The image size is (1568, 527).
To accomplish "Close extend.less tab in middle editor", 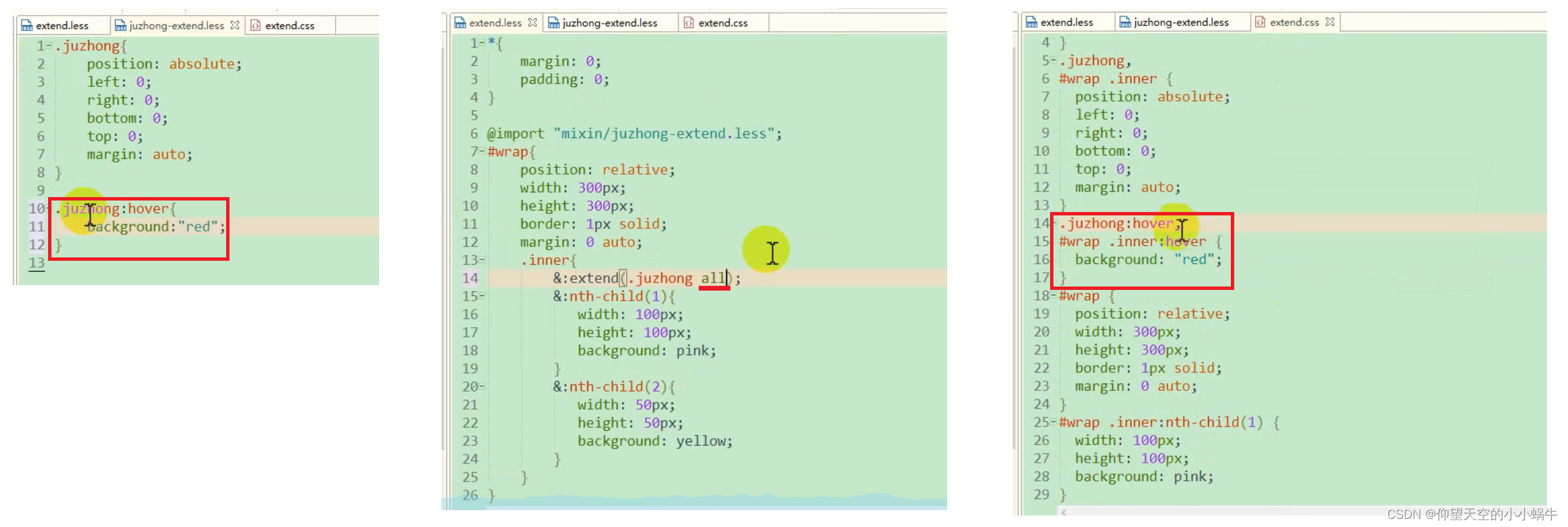I will pyautogui.click(x=532, y=22).
